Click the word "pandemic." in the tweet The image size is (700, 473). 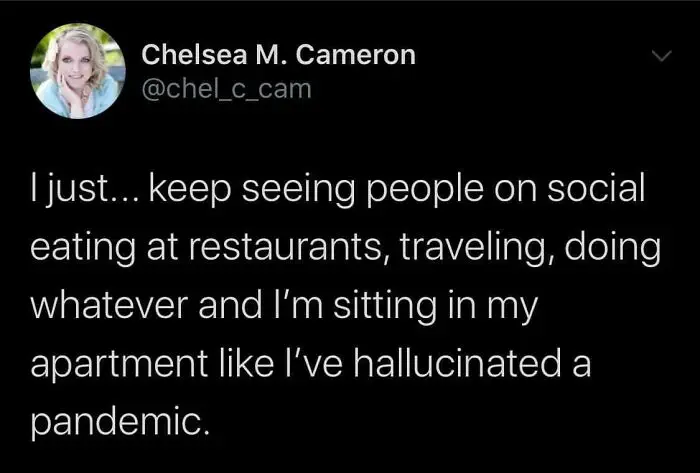coord(120,423)
